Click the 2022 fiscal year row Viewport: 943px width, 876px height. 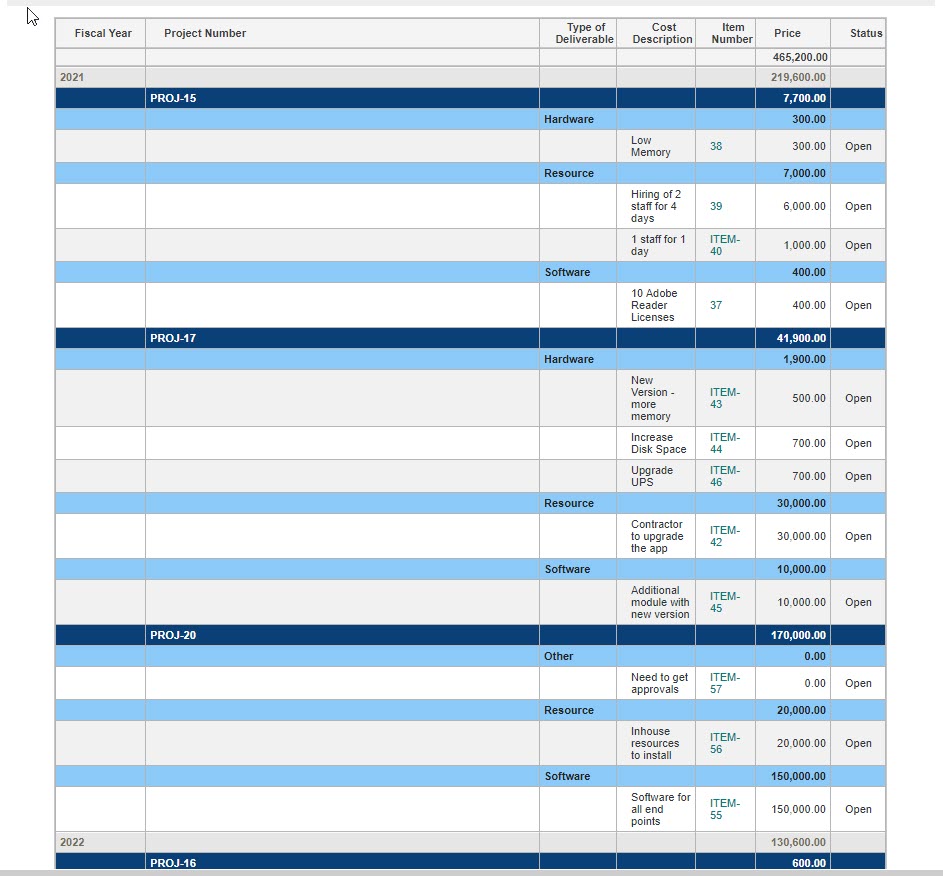(73, 842)
